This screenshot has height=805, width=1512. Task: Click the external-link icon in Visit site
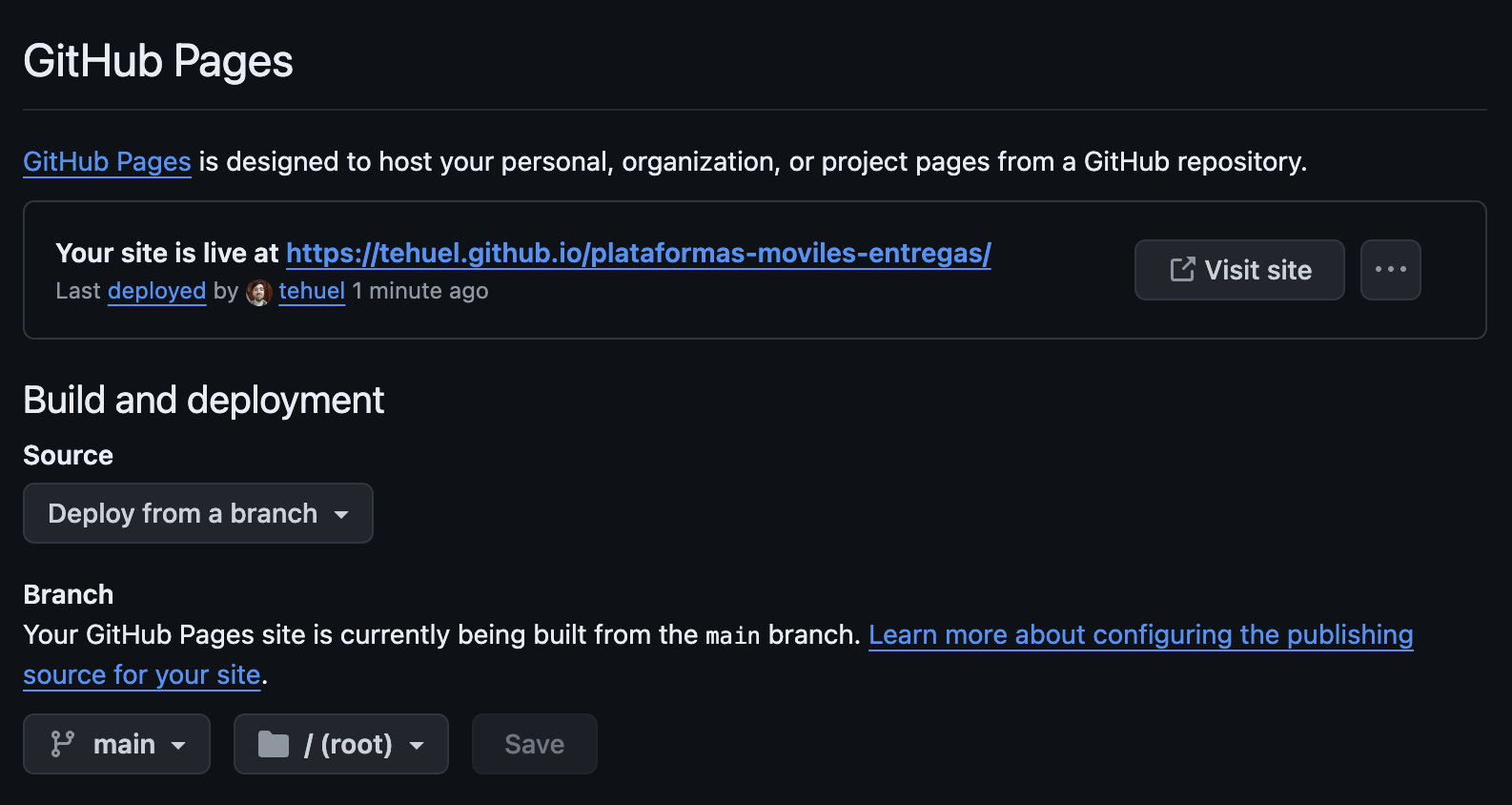click(x=1182, y=270)
